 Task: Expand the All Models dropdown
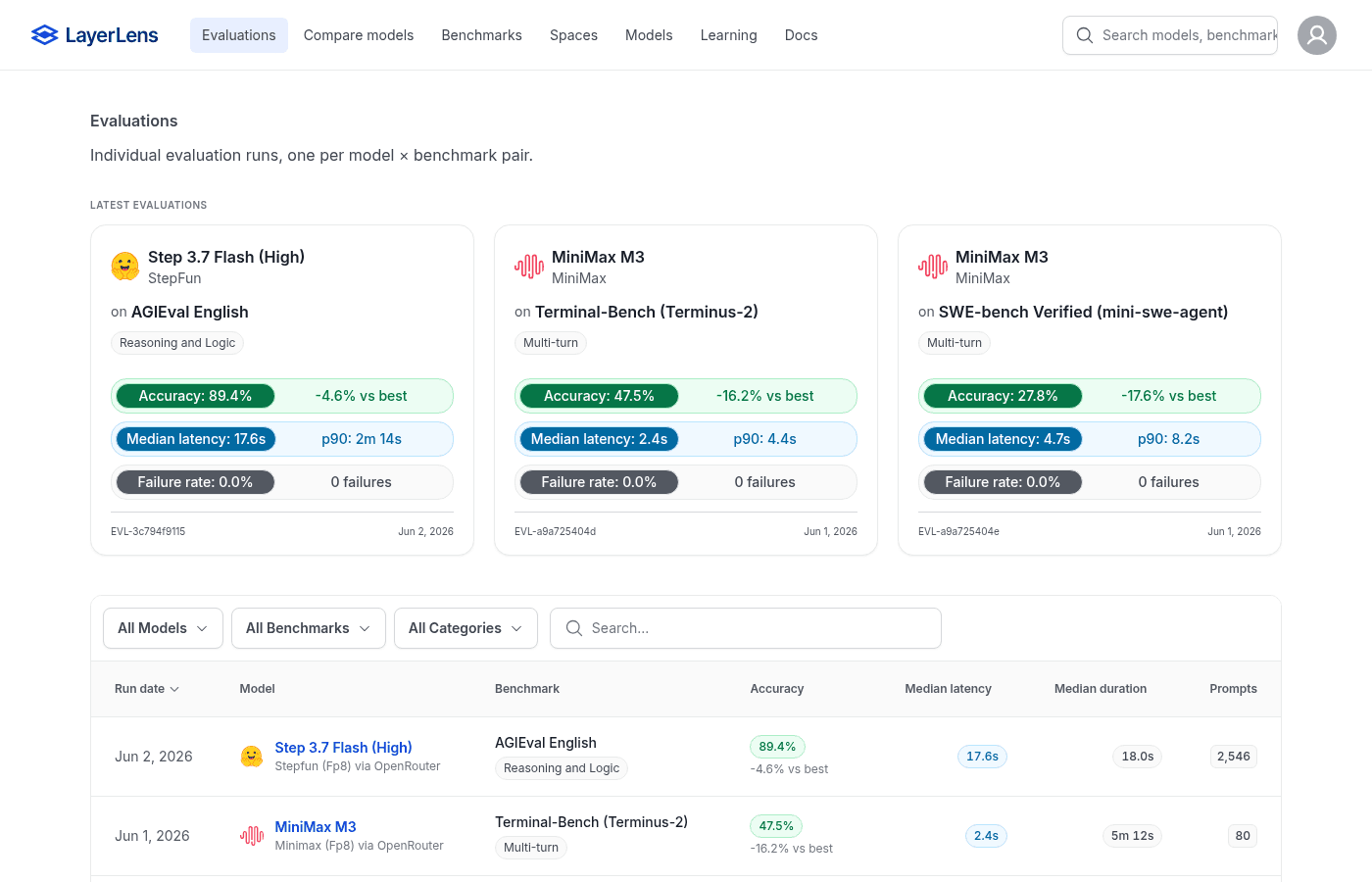coord(163,628)
